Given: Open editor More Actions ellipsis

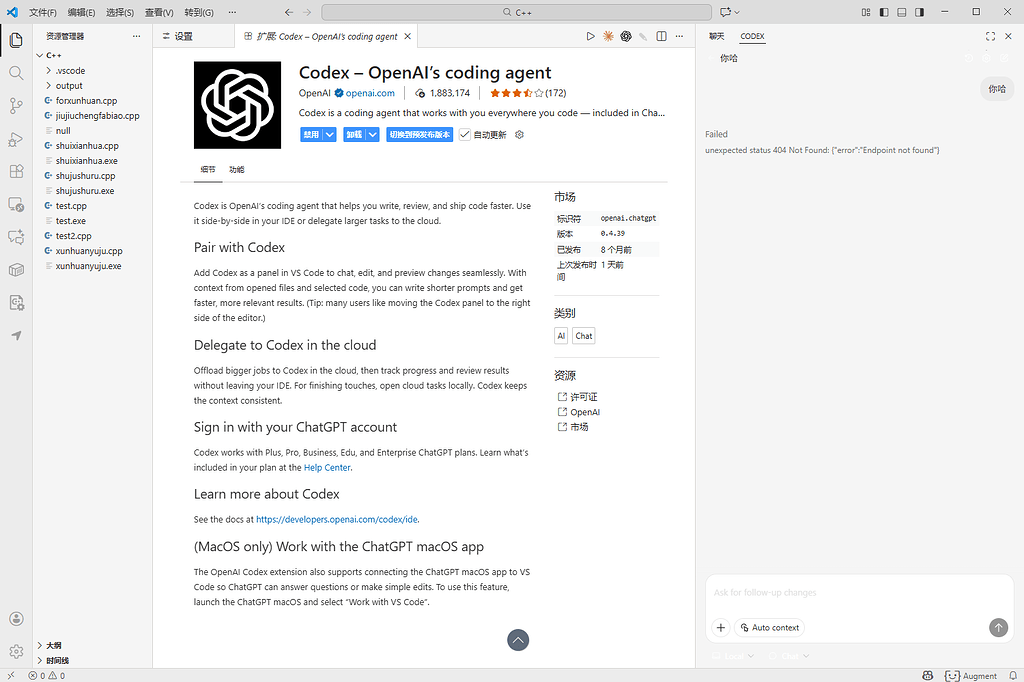Looking at the screenshot, I should point(679,37).
